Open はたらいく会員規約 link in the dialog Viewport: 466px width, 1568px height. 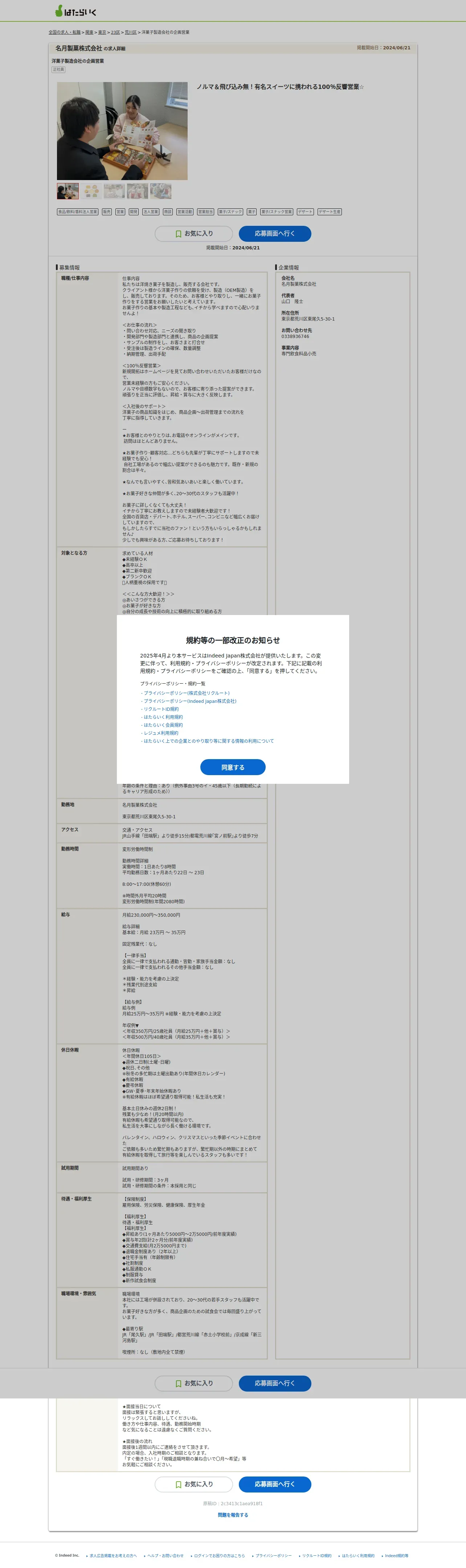point(163,724)
